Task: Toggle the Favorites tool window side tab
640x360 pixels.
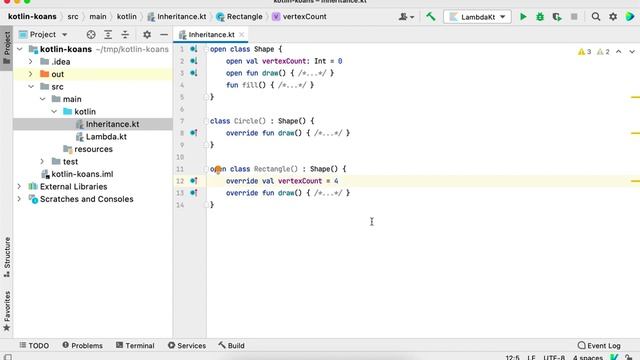Action: coord(7,311)
